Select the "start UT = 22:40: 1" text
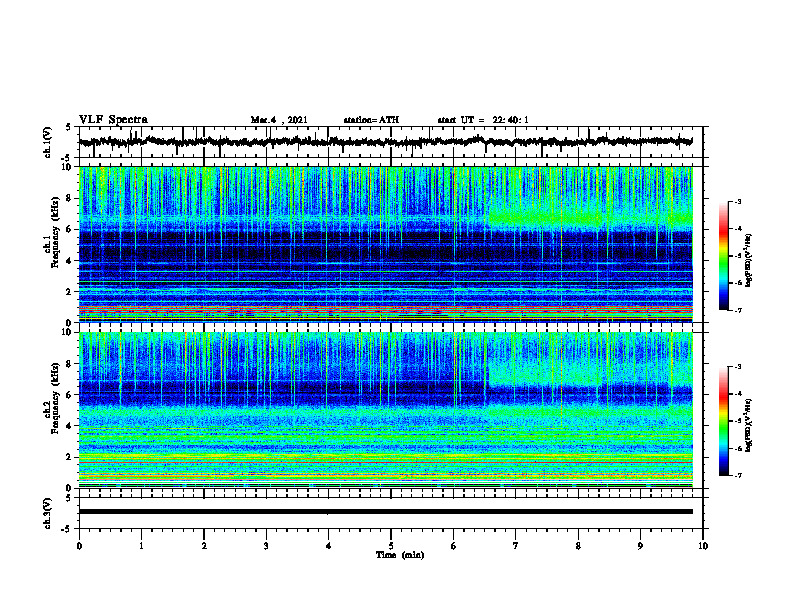This screenshot has width=792, height=612. pos(483,120)
